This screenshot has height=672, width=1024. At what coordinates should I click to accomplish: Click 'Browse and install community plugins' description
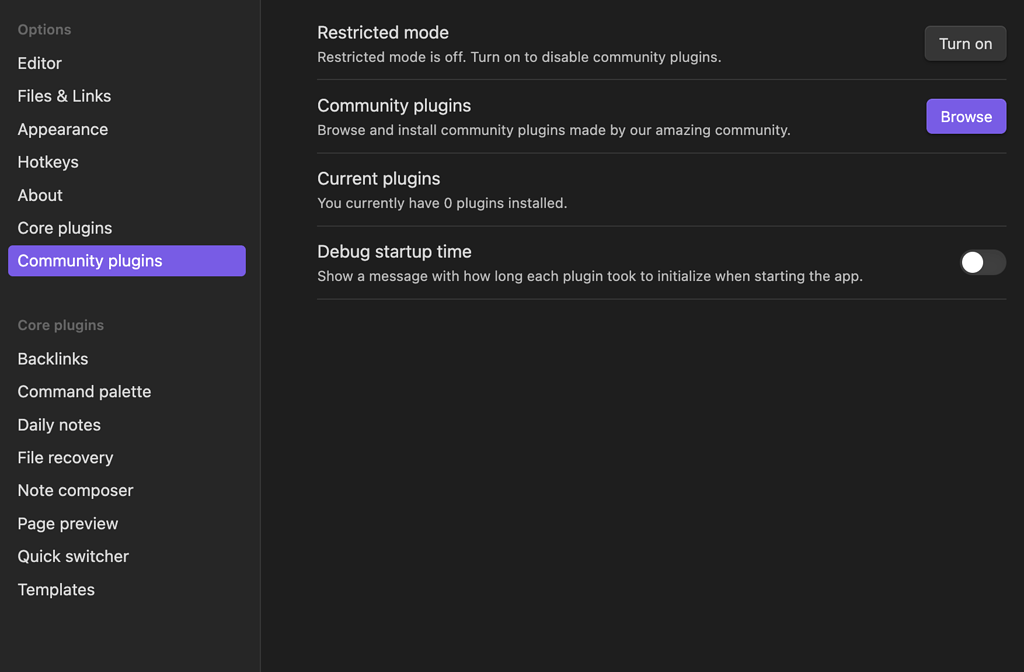point(554,131)
